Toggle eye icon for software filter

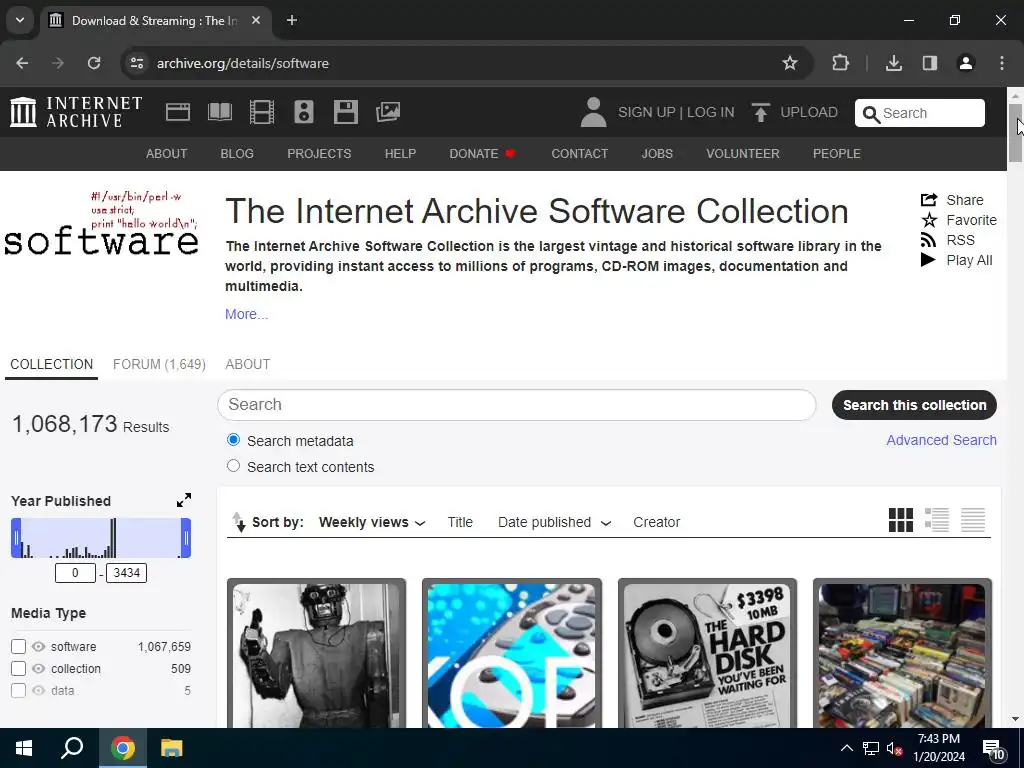39,647
